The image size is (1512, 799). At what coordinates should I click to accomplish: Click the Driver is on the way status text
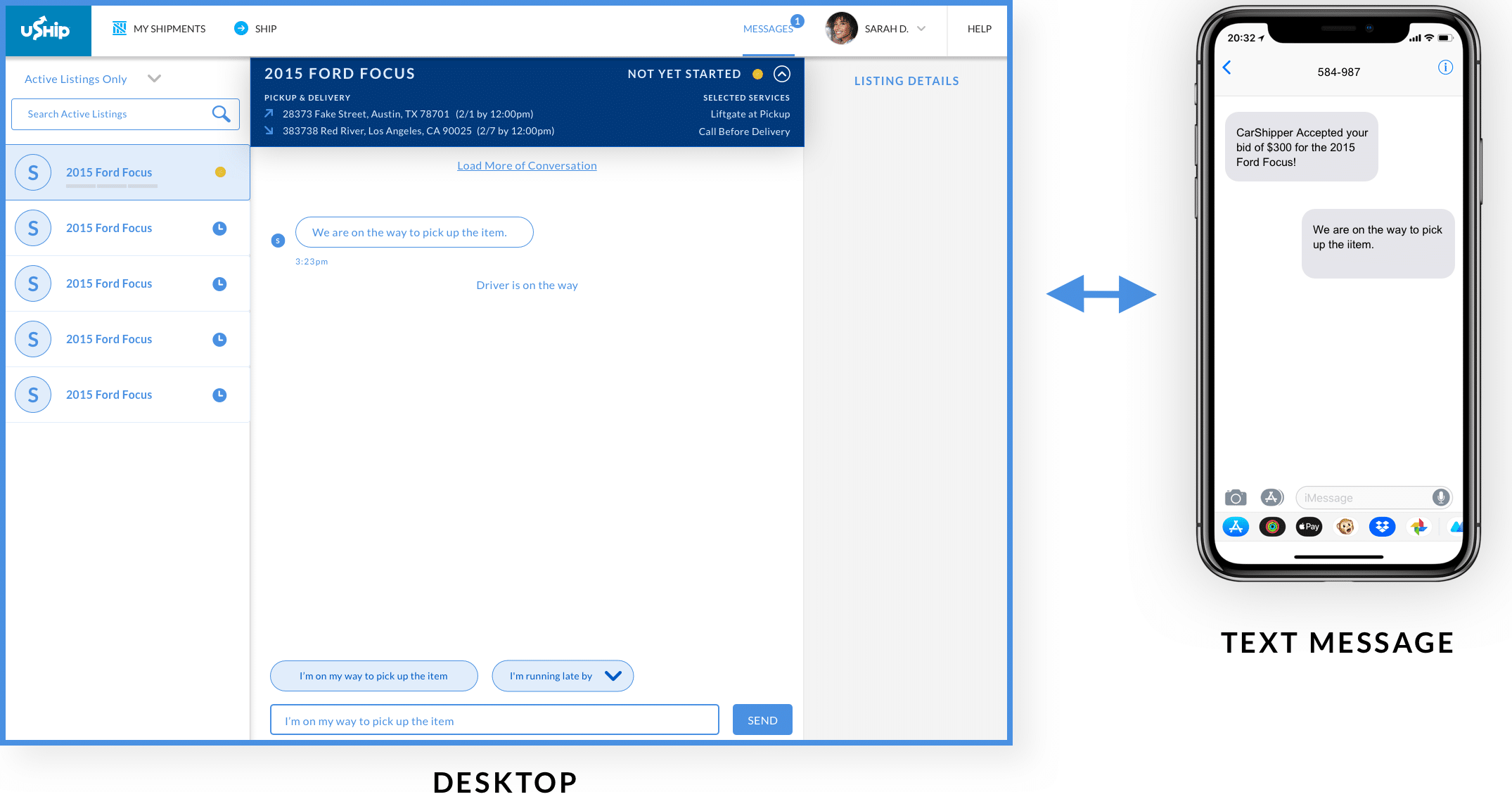(x=527, y=285)
